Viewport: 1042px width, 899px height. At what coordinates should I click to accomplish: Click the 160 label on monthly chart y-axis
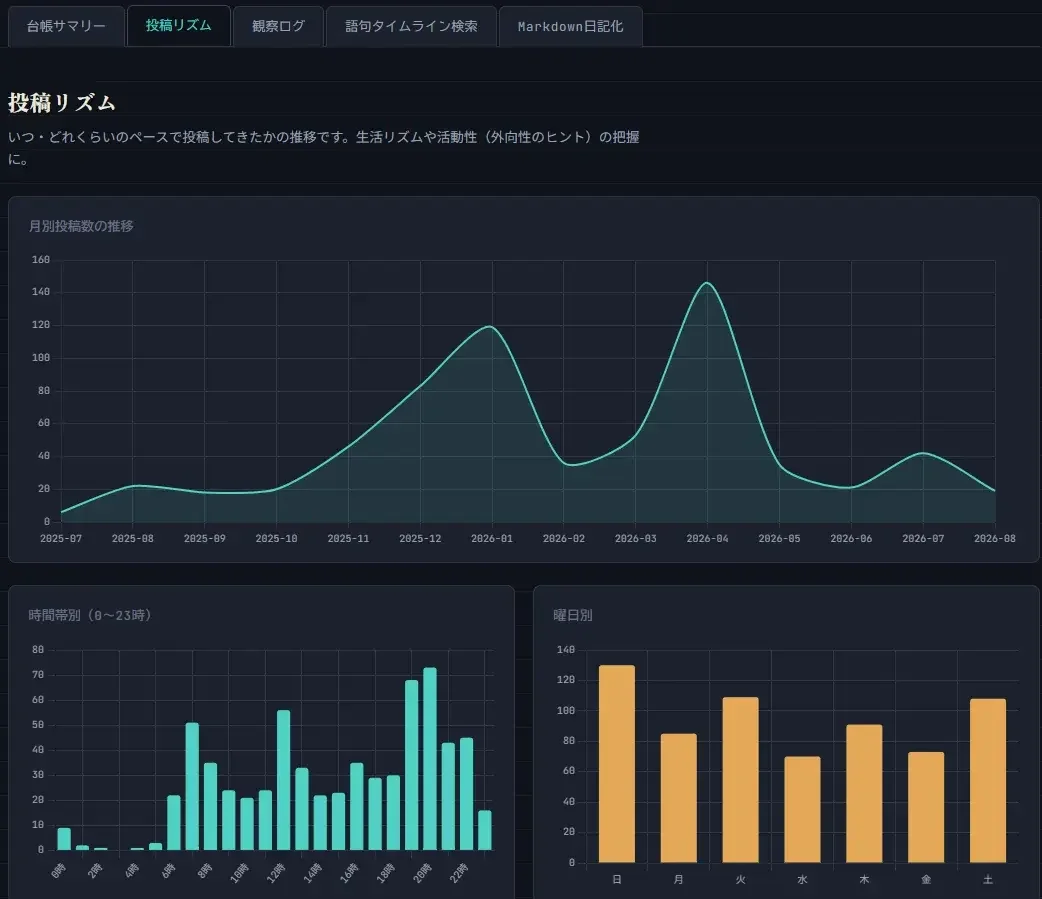pyautogui.click(x=41, y=260)
